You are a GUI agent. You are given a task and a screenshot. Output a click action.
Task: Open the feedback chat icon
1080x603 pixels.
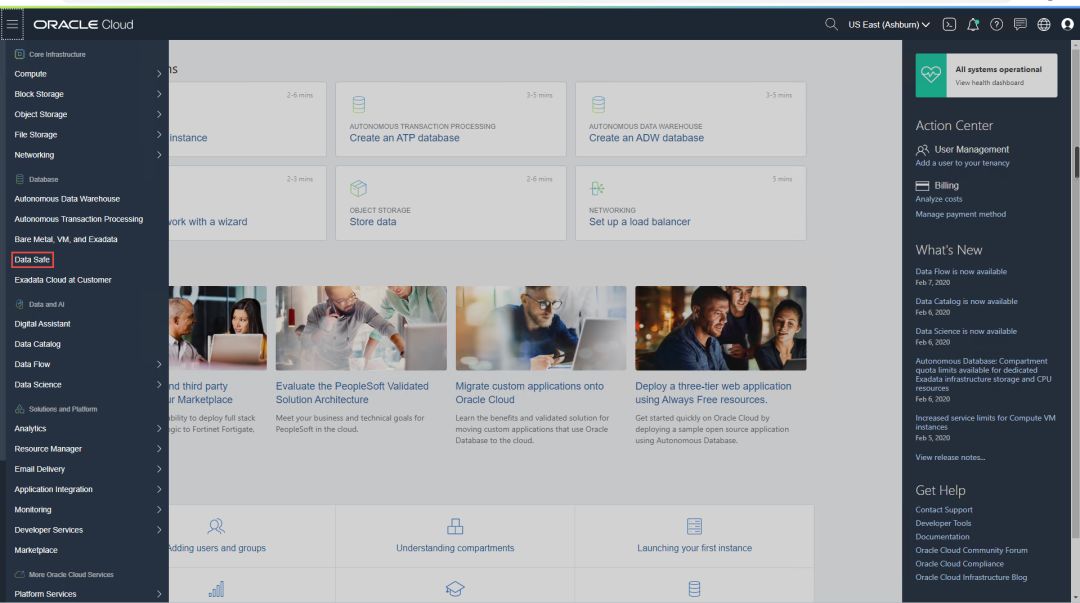tap(1020, 24)
